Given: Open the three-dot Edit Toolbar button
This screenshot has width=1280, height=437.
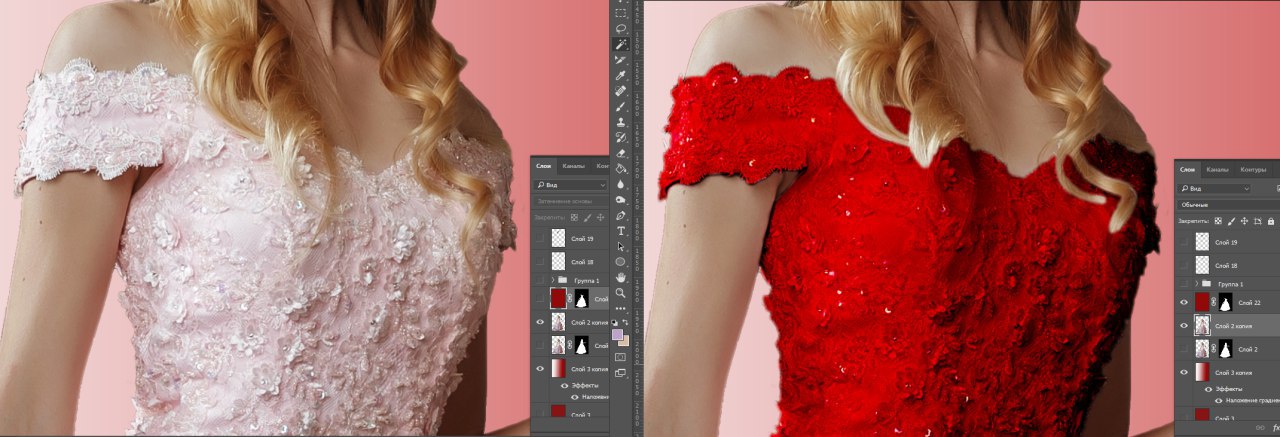Looking at the screenshot, I should (620, 308).
